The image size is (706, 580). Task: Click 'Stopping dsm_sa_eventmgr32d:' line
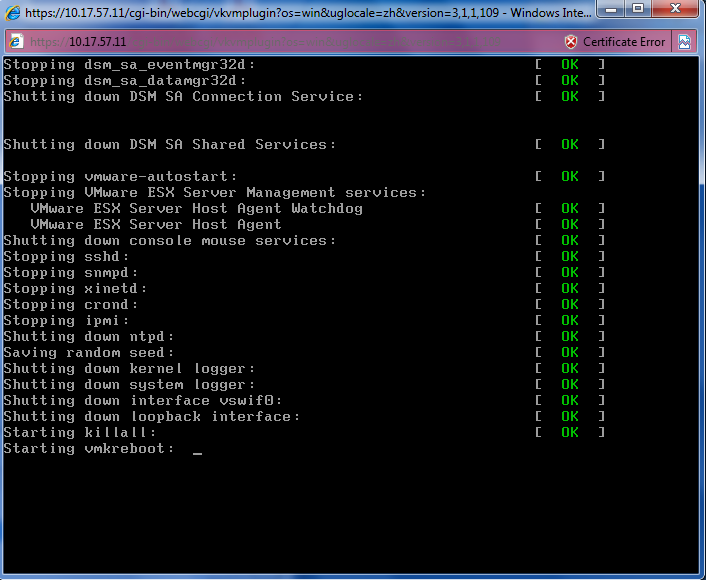(x=129, y=64)
